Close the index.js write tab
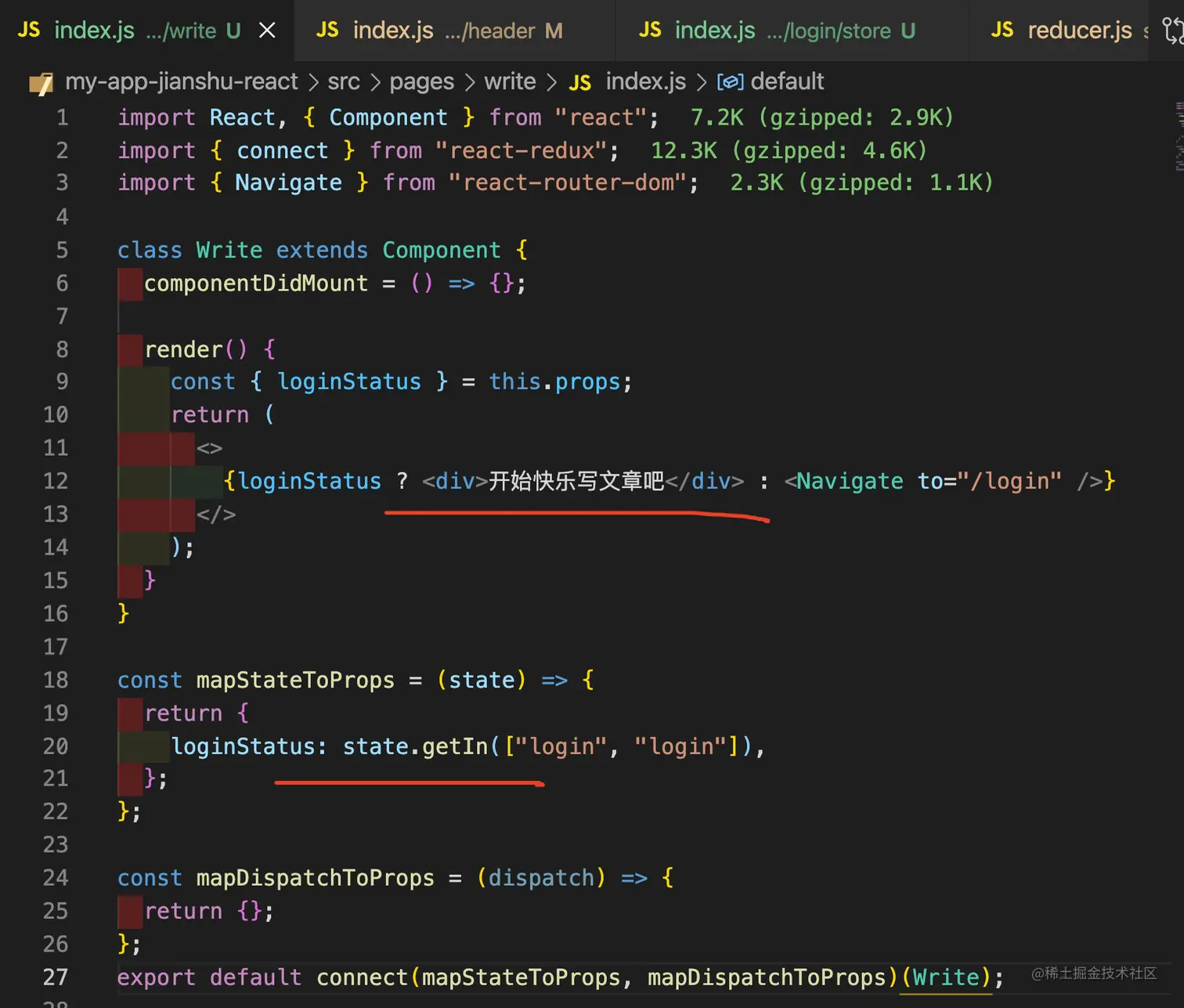This screenshot has width=1184, height=1008. pyautogui.click(x=267, y=31)
